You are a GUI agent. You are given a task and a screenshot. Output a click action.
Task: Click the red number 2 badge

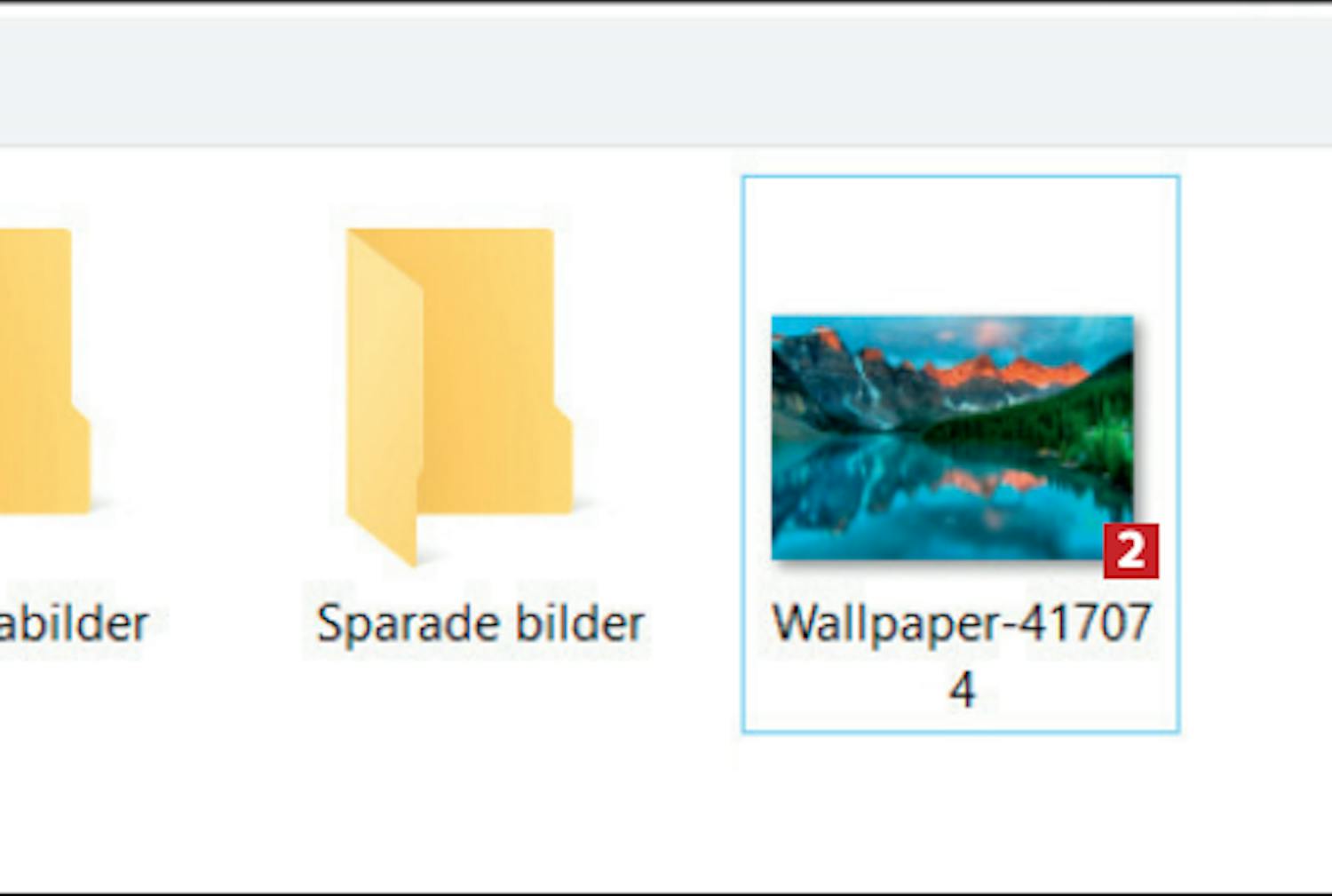pos(1131,551)
